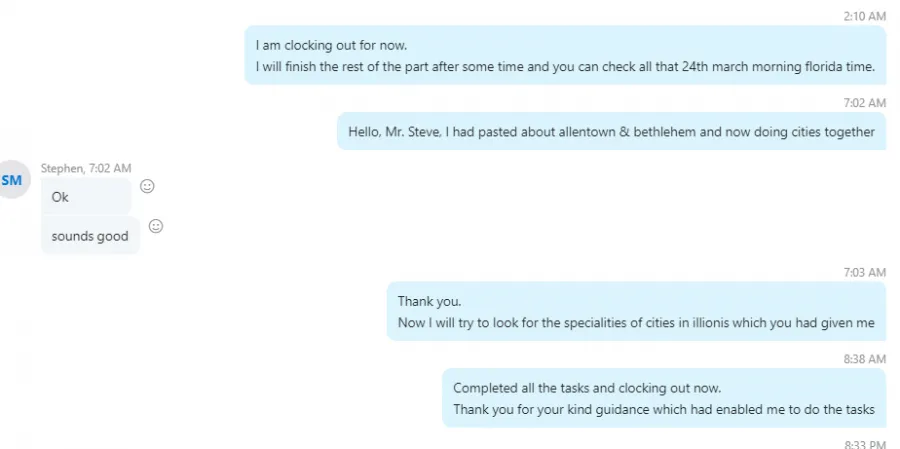Click the "Completed all the tasks" message bubble
Viewport: 900px width, 449px height.
pos(664,398)
